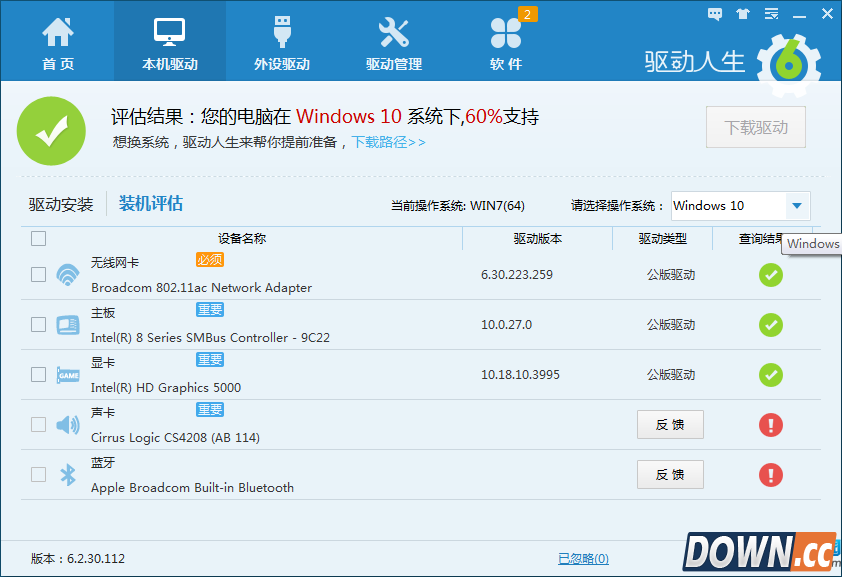Check the Broadcom 802.11ac adapter checkbox

38,275
